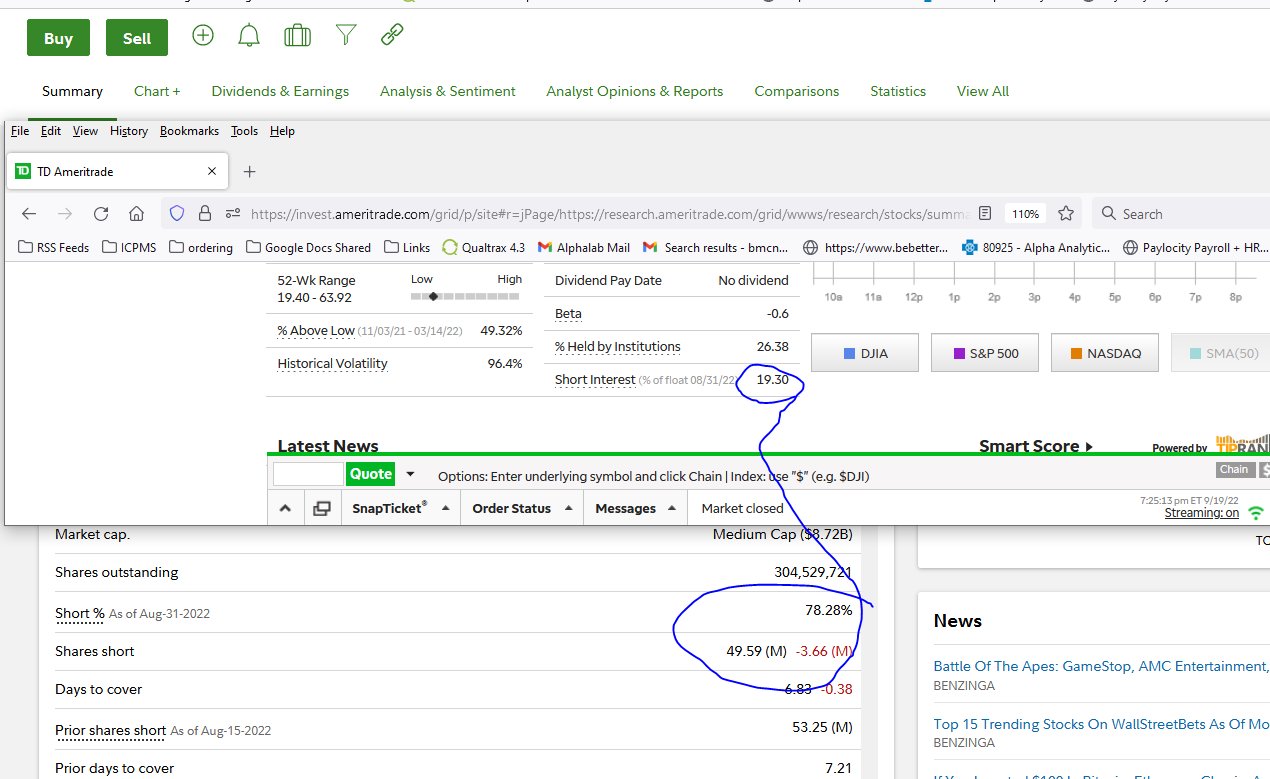Open the bebetter bookmark

[876, 247]
